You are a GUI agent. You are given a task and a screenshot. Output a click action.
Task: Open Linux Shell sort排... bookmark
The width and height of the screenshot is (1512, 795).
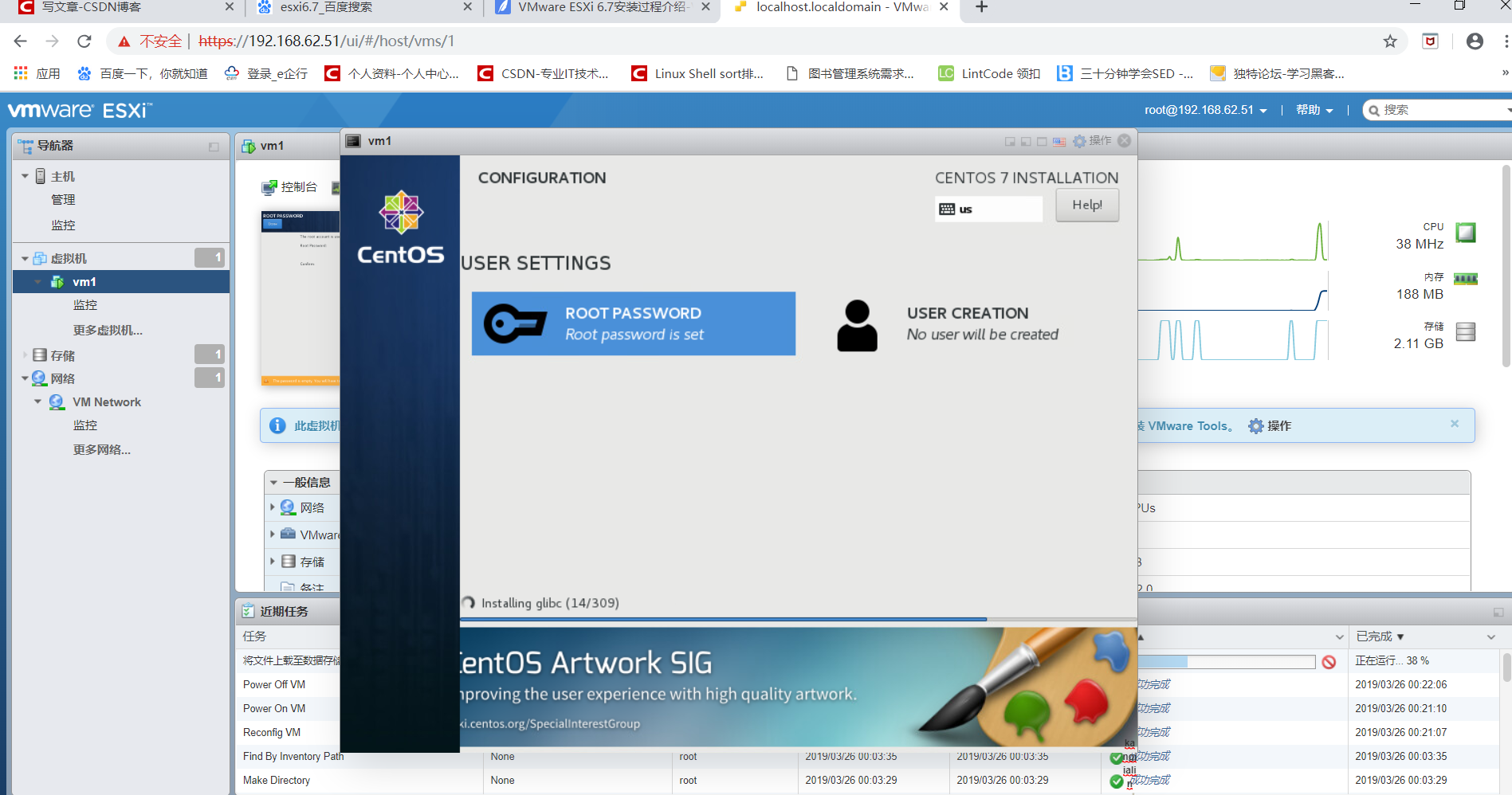697,74
